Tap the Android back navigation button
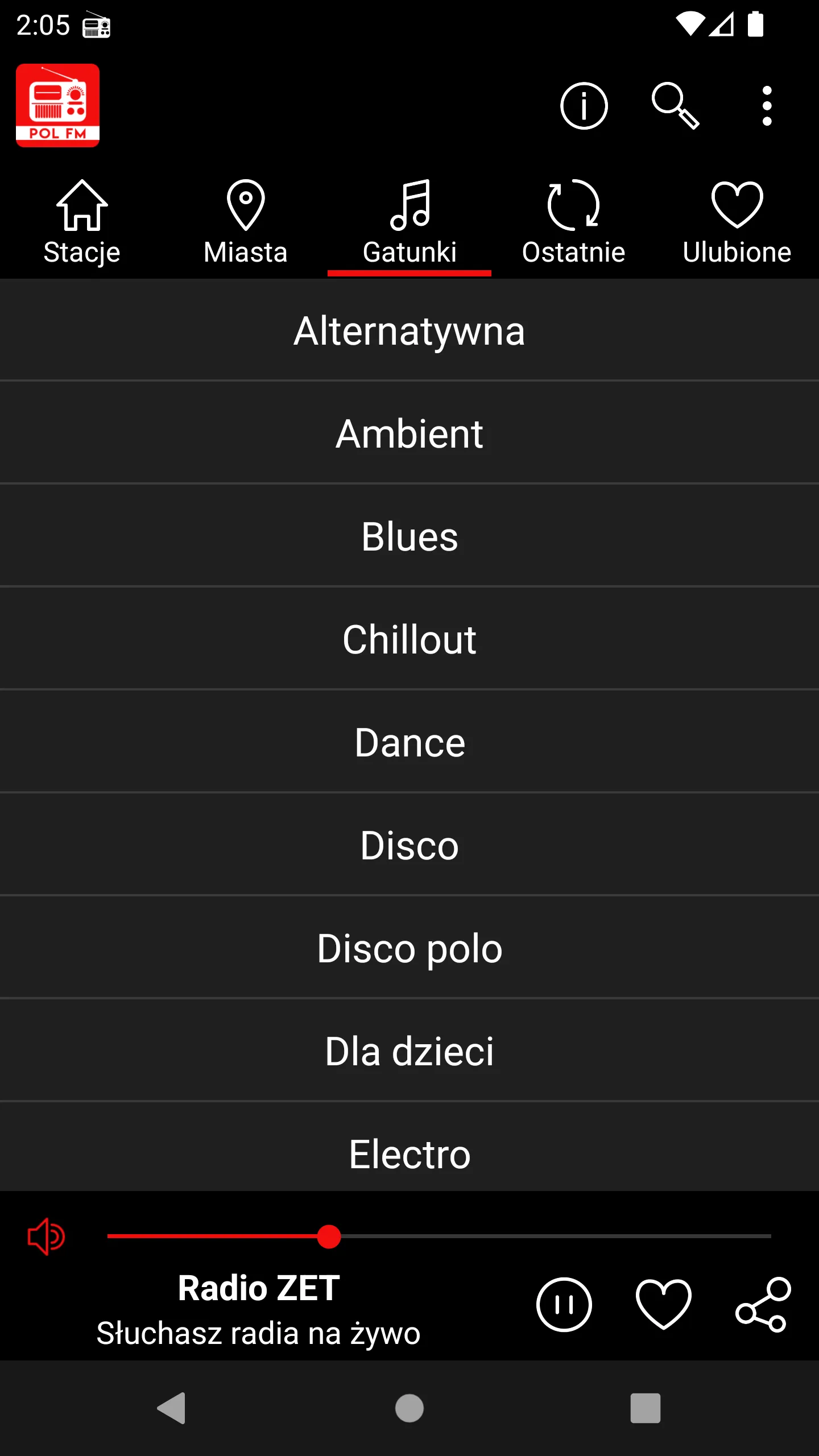The image size is (819, 1456). [x=171, y=1408]
